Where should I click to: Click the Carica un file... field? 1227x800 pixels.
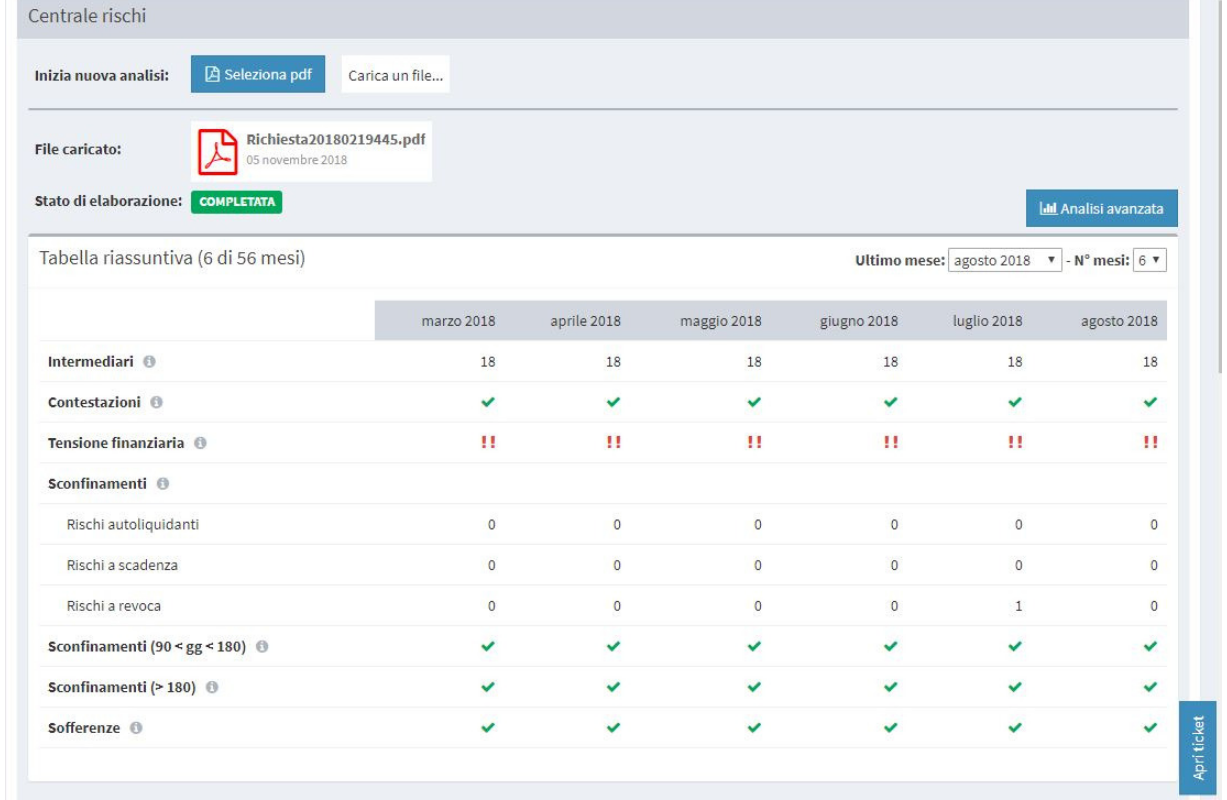click(395, 75)
